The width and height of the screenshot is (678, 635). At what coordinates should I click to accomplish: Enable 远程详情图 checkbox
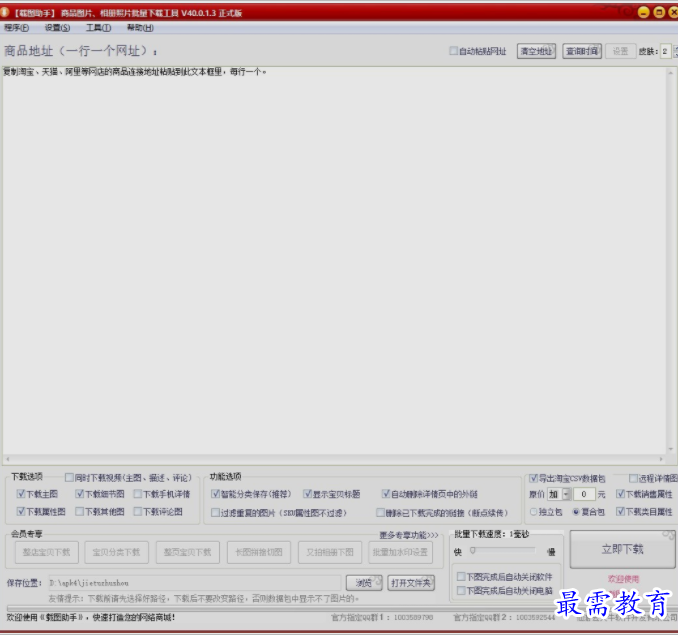tap(633, 478)
